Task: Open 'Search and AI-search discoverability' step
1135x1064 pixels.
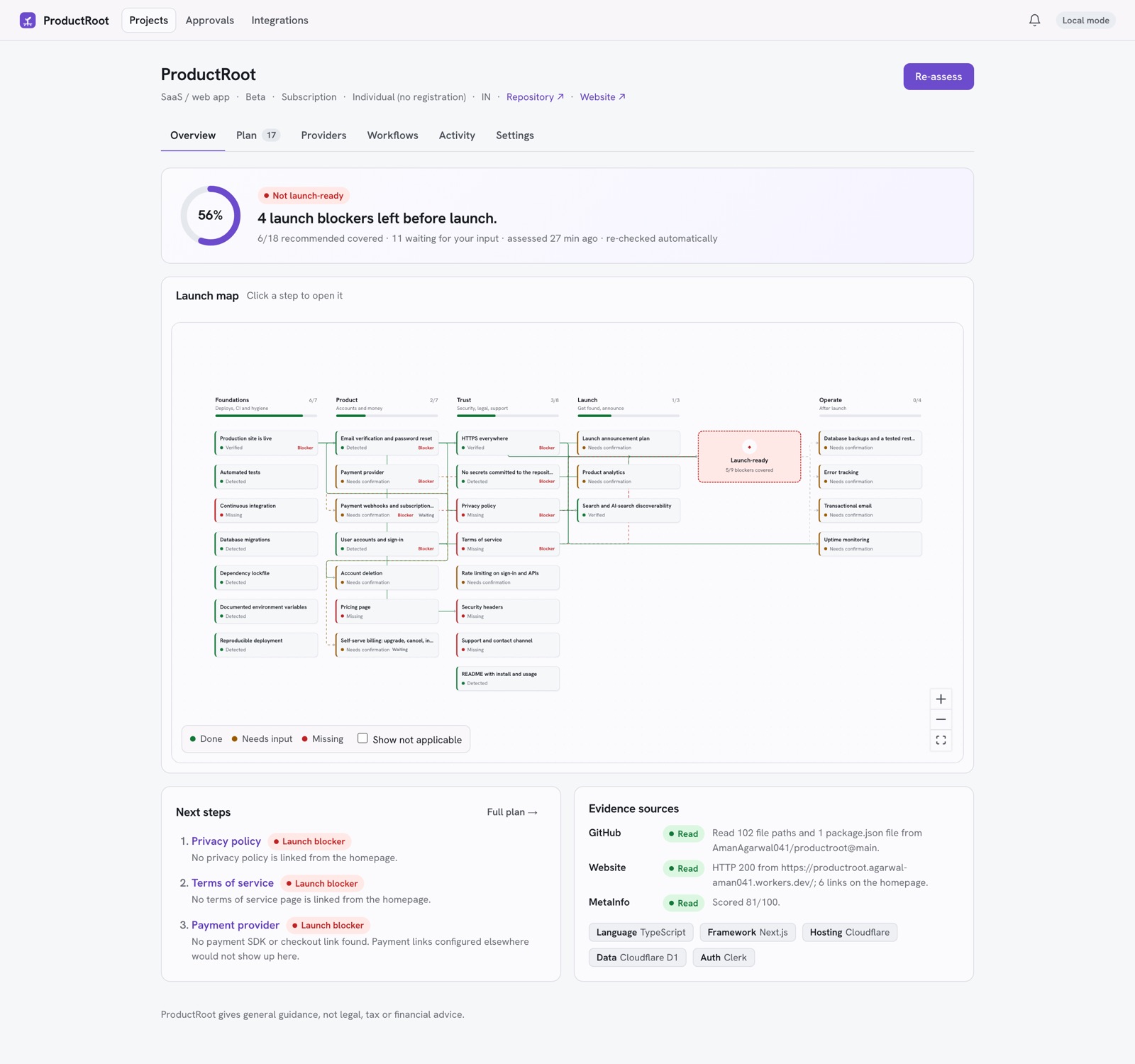Action: tap(629, 510)
